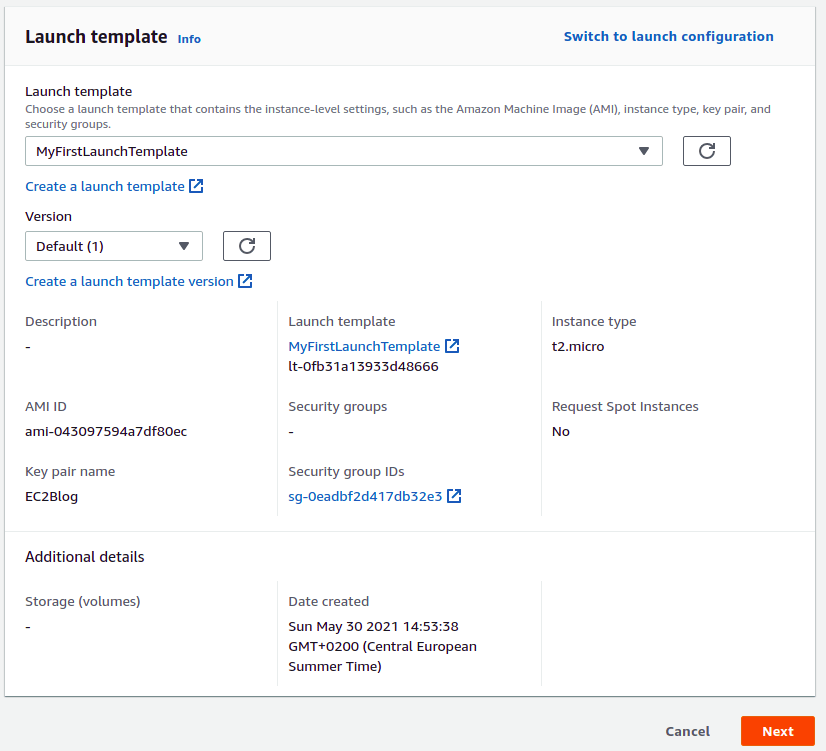Screen dimensions: 826x751
Task: Click external-link icon next to MyFirstLaunchTemplate link
Action: click(x=452, y=346)
